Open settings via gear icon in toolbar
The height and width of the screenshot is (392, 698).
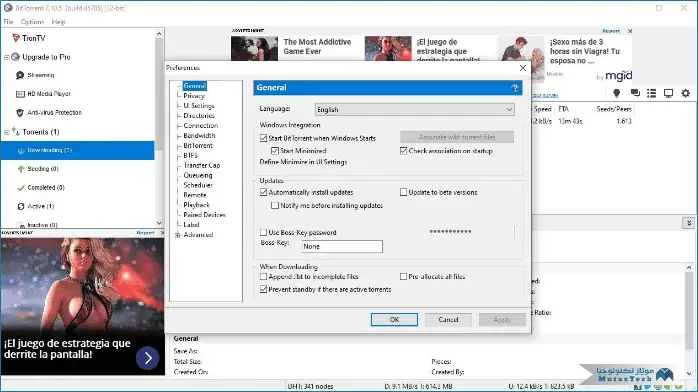pyautogui.click(x=686, y=93)
